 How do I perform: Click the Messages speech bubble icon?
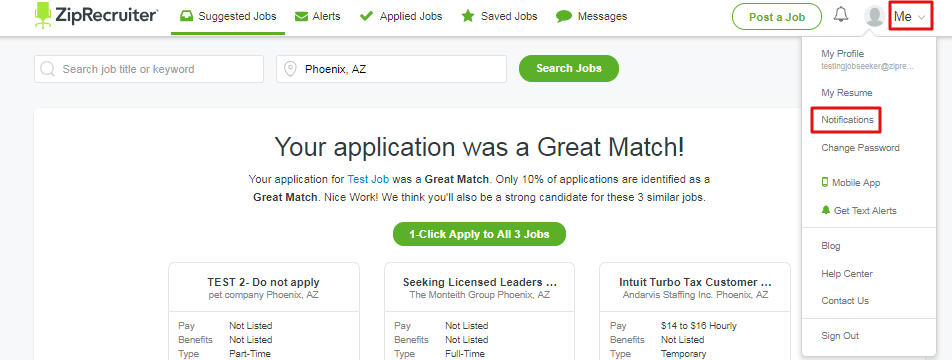click(564, 16)
